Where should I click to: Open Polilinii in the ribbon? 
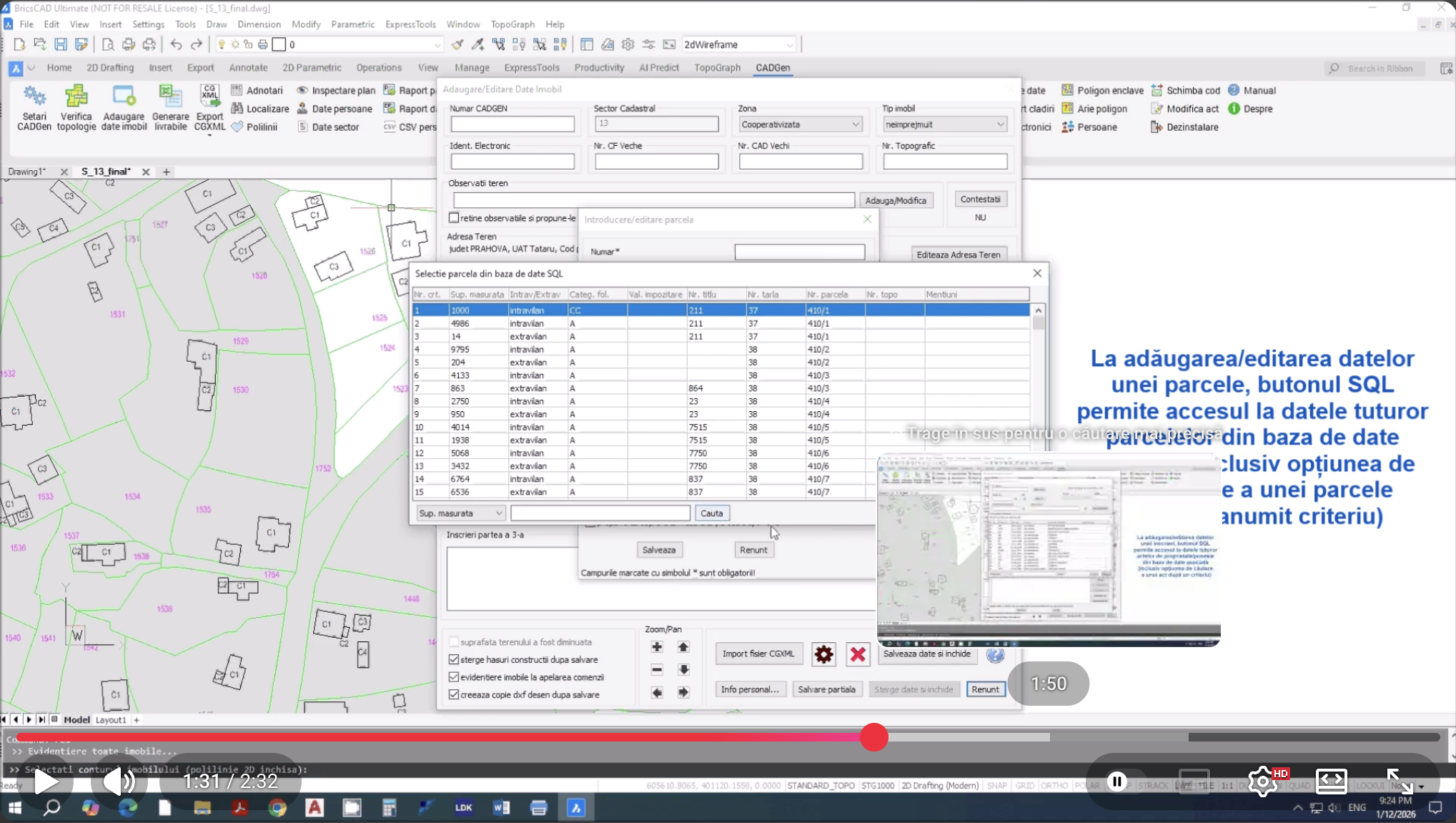tap(254, 127)
